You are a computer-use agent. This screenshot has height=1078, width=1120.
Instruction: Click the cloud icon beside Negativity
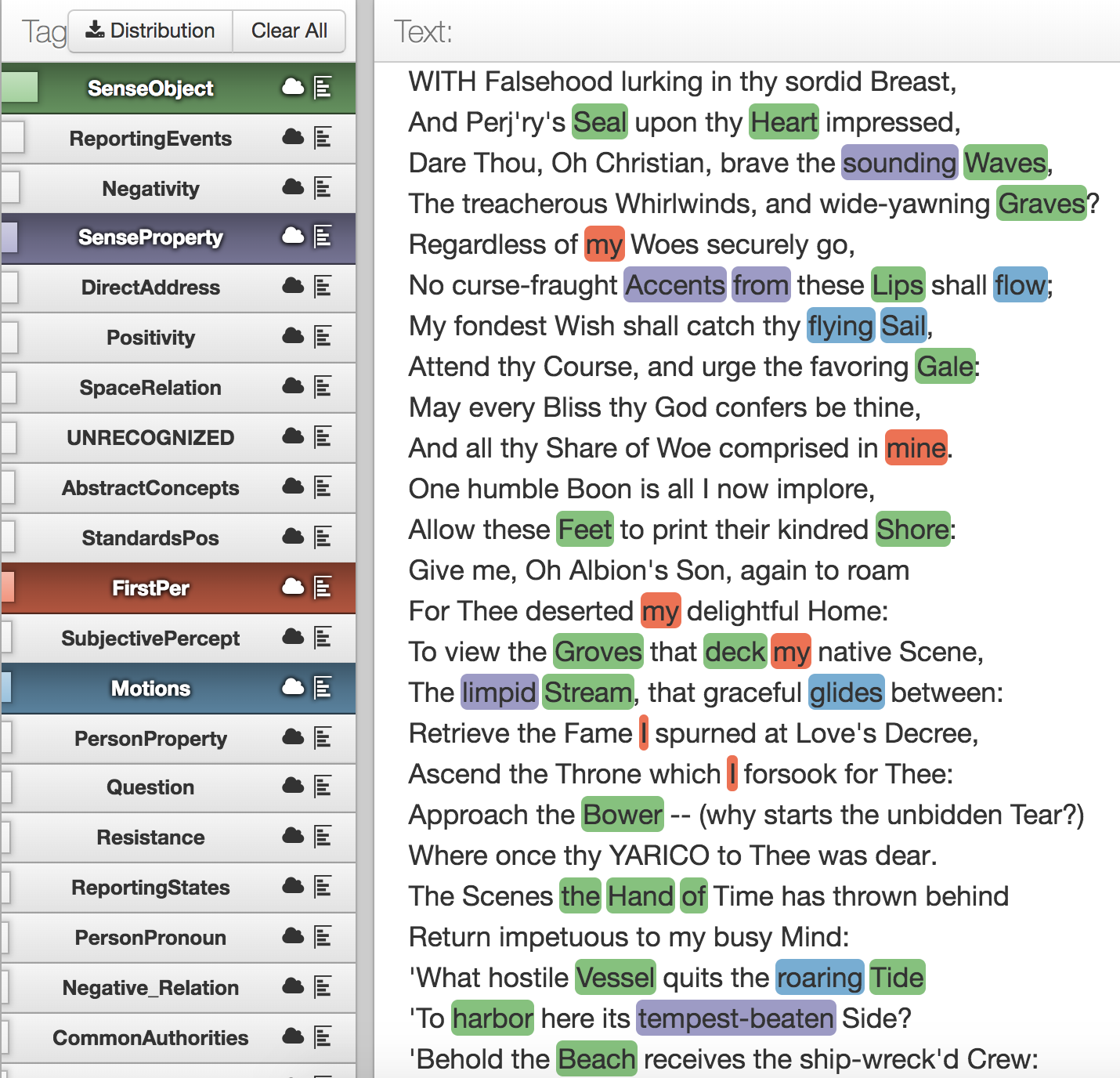click(x=293, y=187)
